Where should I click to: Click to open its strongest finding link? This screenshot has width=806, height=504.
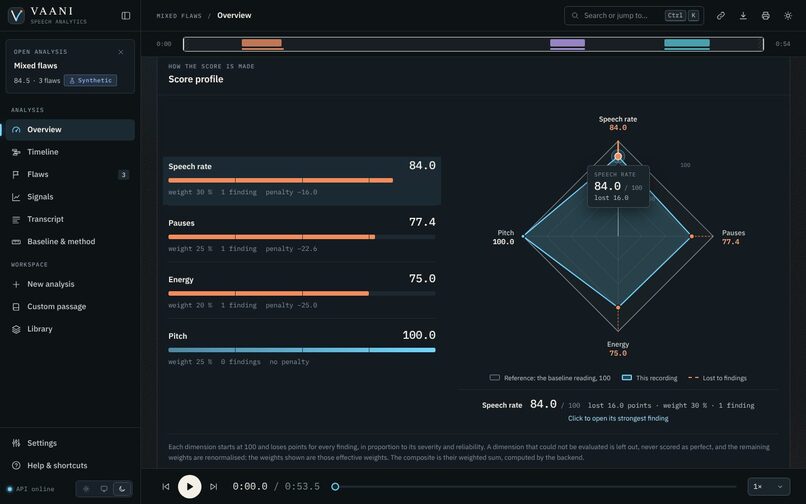coord(618,418)
